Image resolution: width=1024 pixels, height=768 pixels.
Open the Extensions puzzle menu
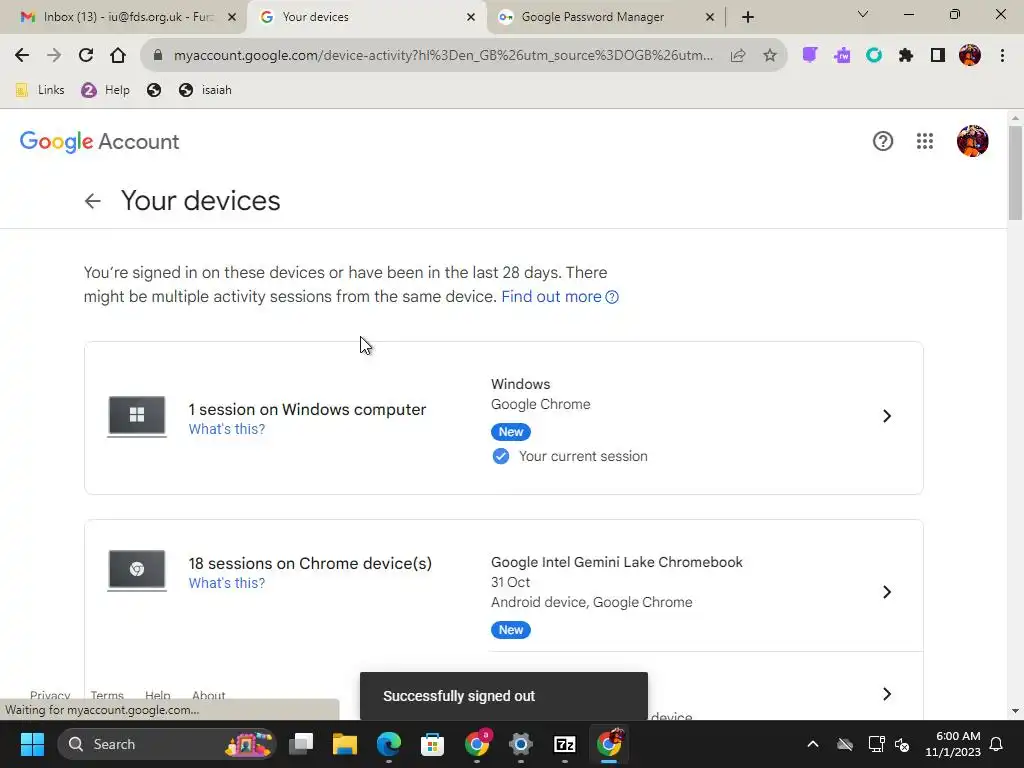pos(906,56)
